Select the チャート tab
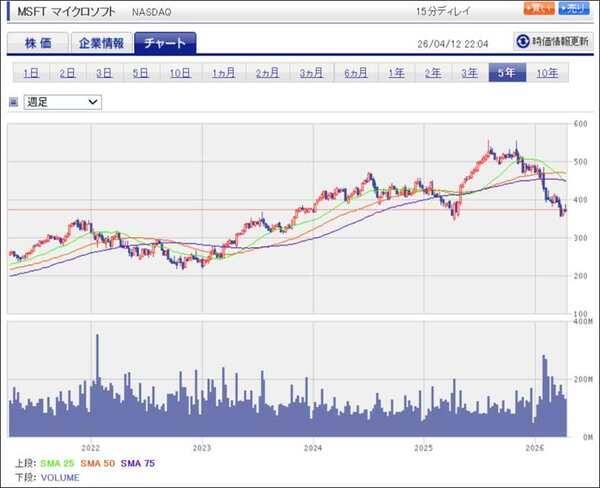 click(165, 43)
